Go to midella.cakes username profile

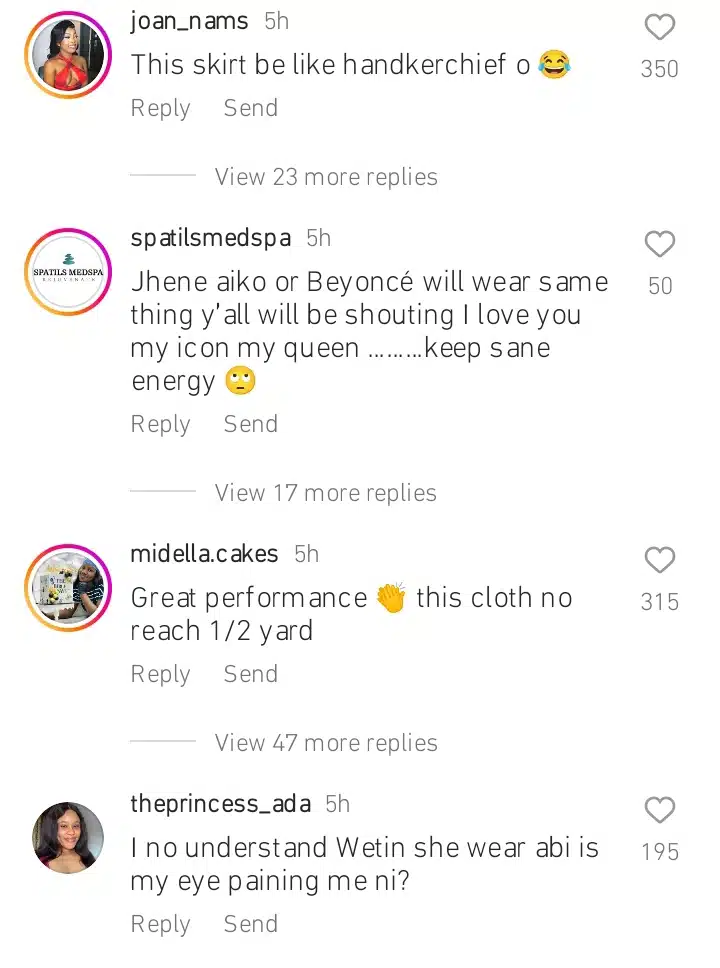point(205,554)
